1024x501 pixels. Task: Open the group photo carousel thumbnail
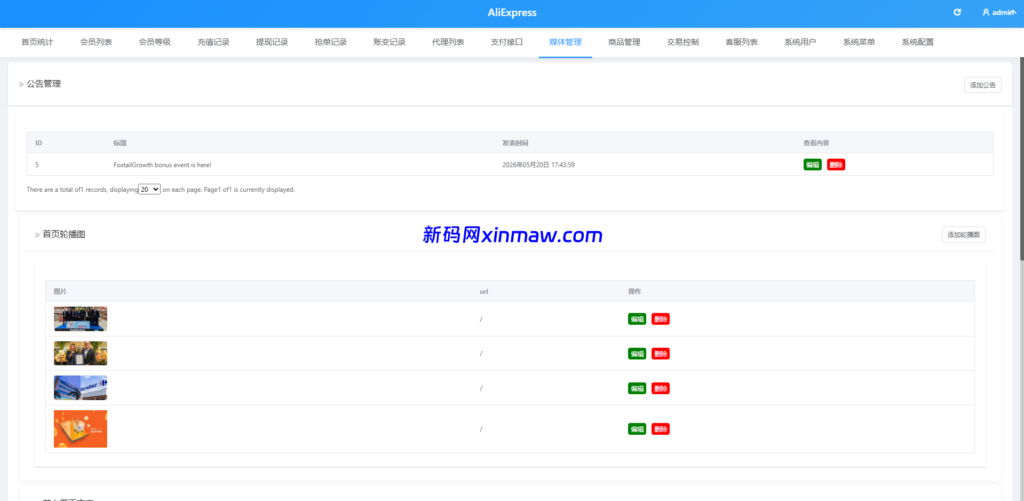(x=80, y=319)
